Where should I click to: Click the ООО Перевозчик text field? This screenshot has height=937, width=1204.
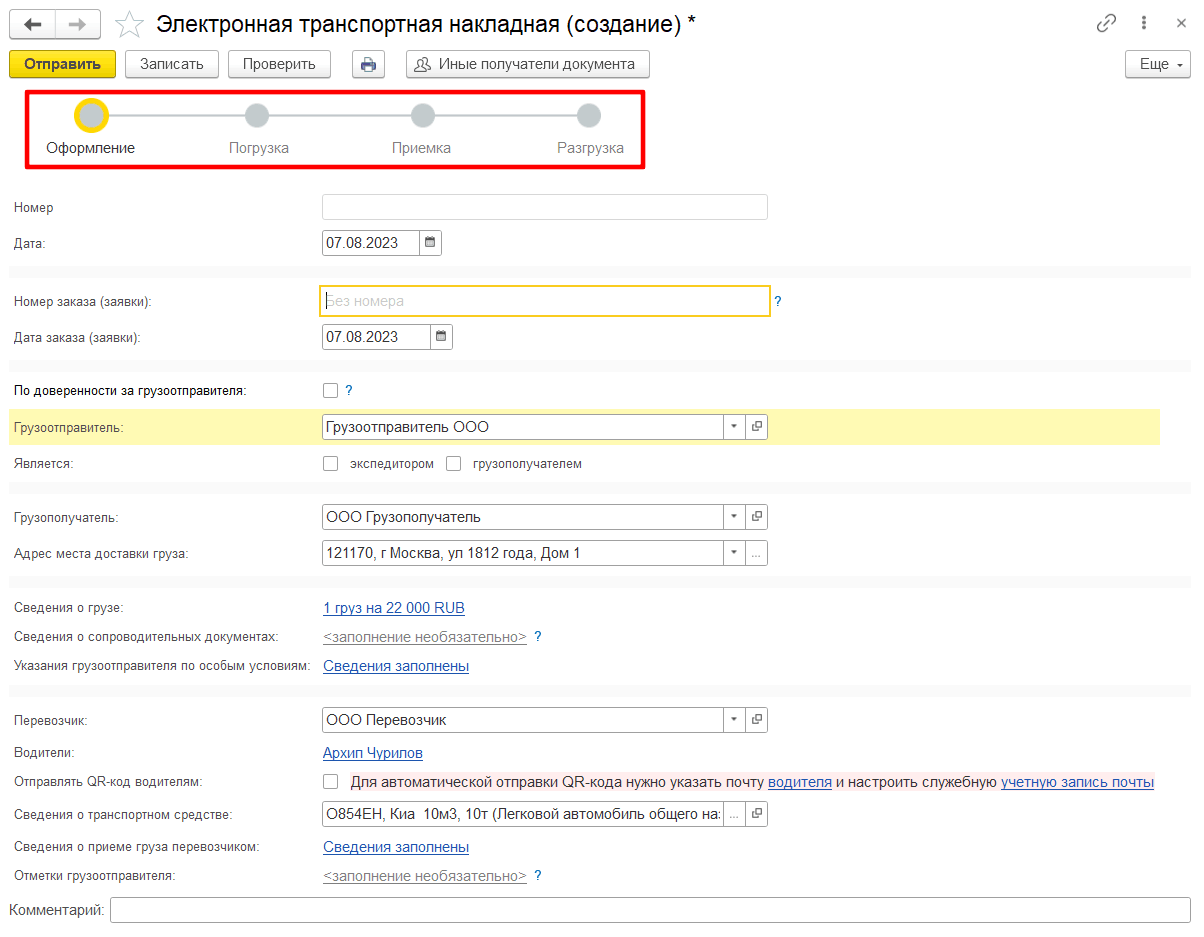[x=523, y=720]
